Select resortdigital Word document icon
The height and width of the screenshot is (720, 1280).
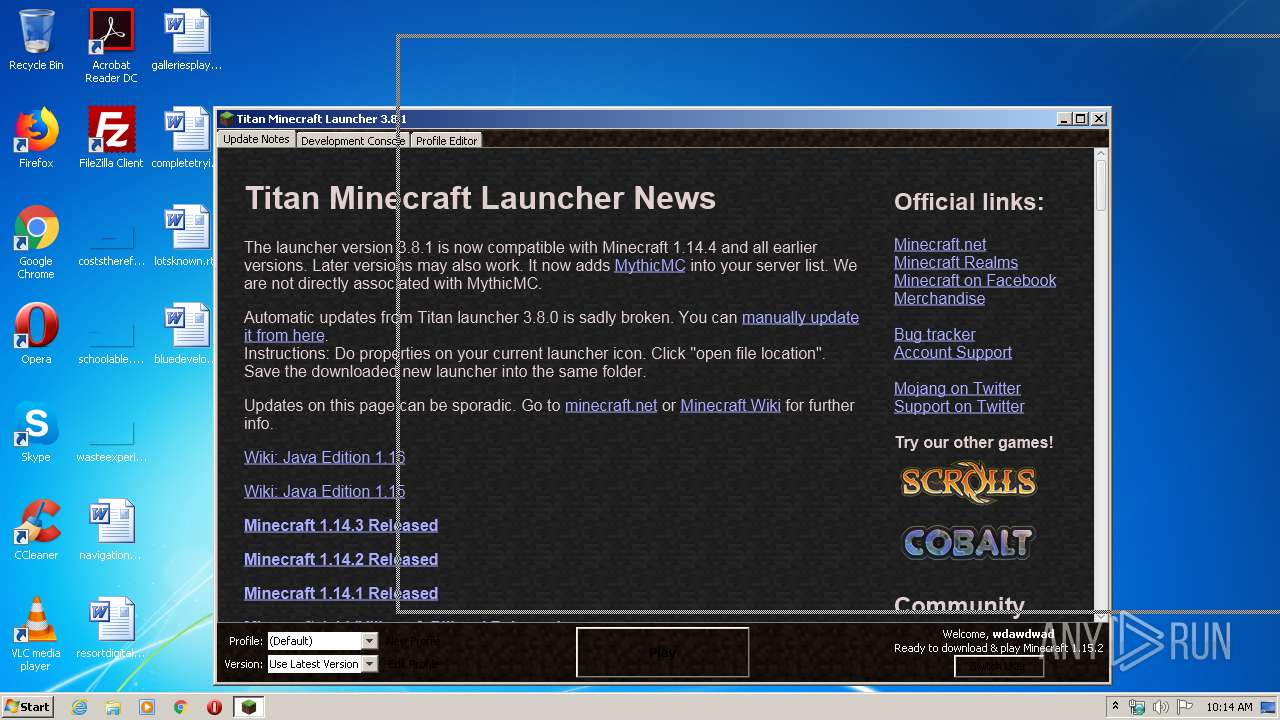tap(111, 628)
